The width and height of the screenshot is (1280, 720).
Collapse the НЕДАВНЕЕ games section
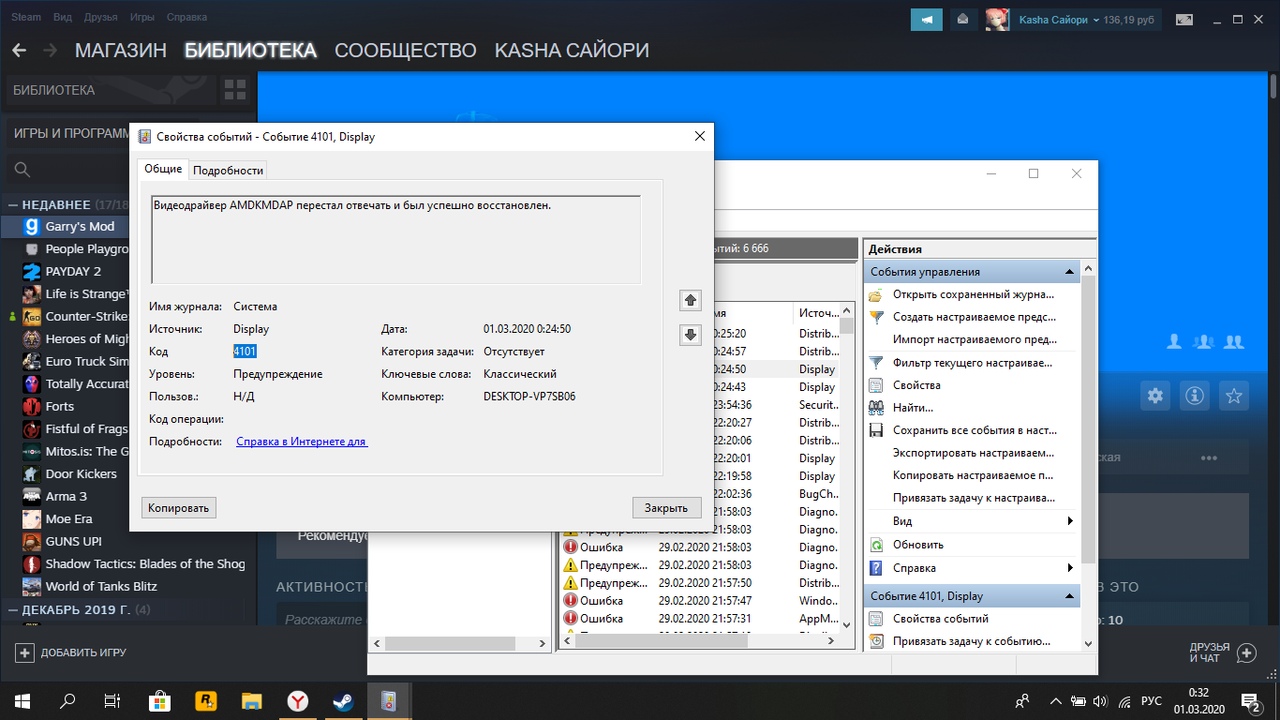tap(13, 204)
